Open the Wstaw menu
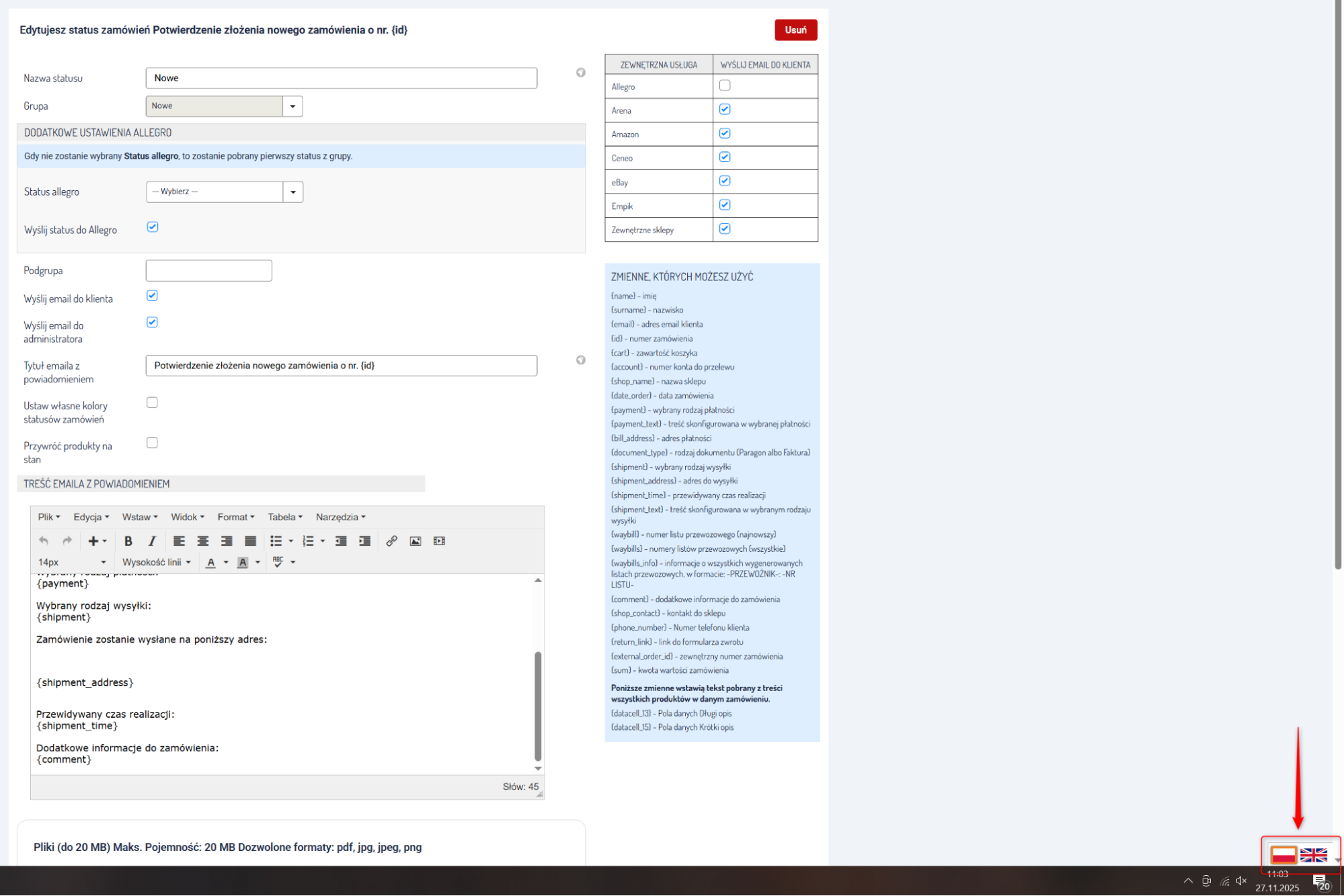 click(139, 517)
